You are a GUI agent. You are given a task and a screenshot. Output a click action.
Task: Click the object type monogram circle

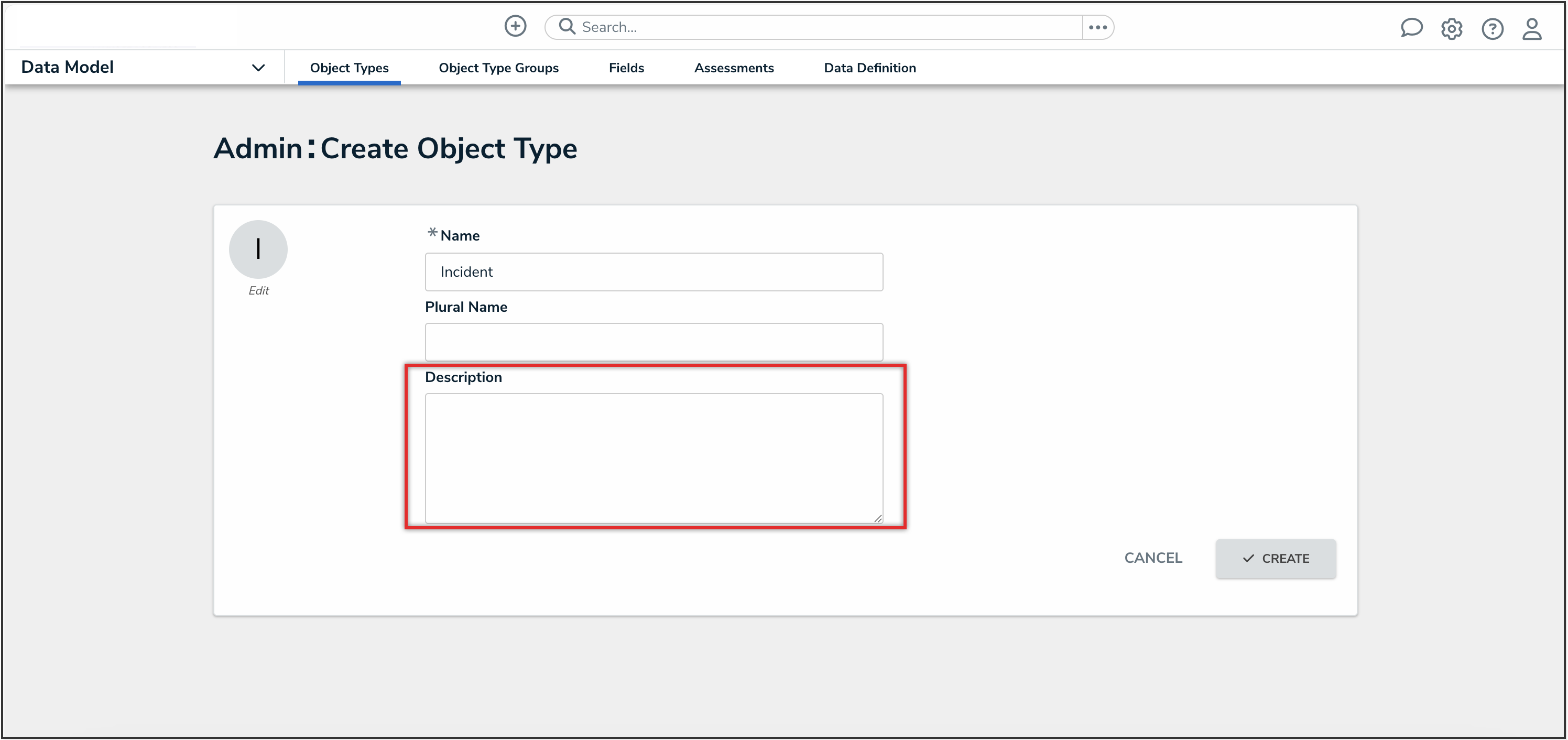tap(258, 249)
